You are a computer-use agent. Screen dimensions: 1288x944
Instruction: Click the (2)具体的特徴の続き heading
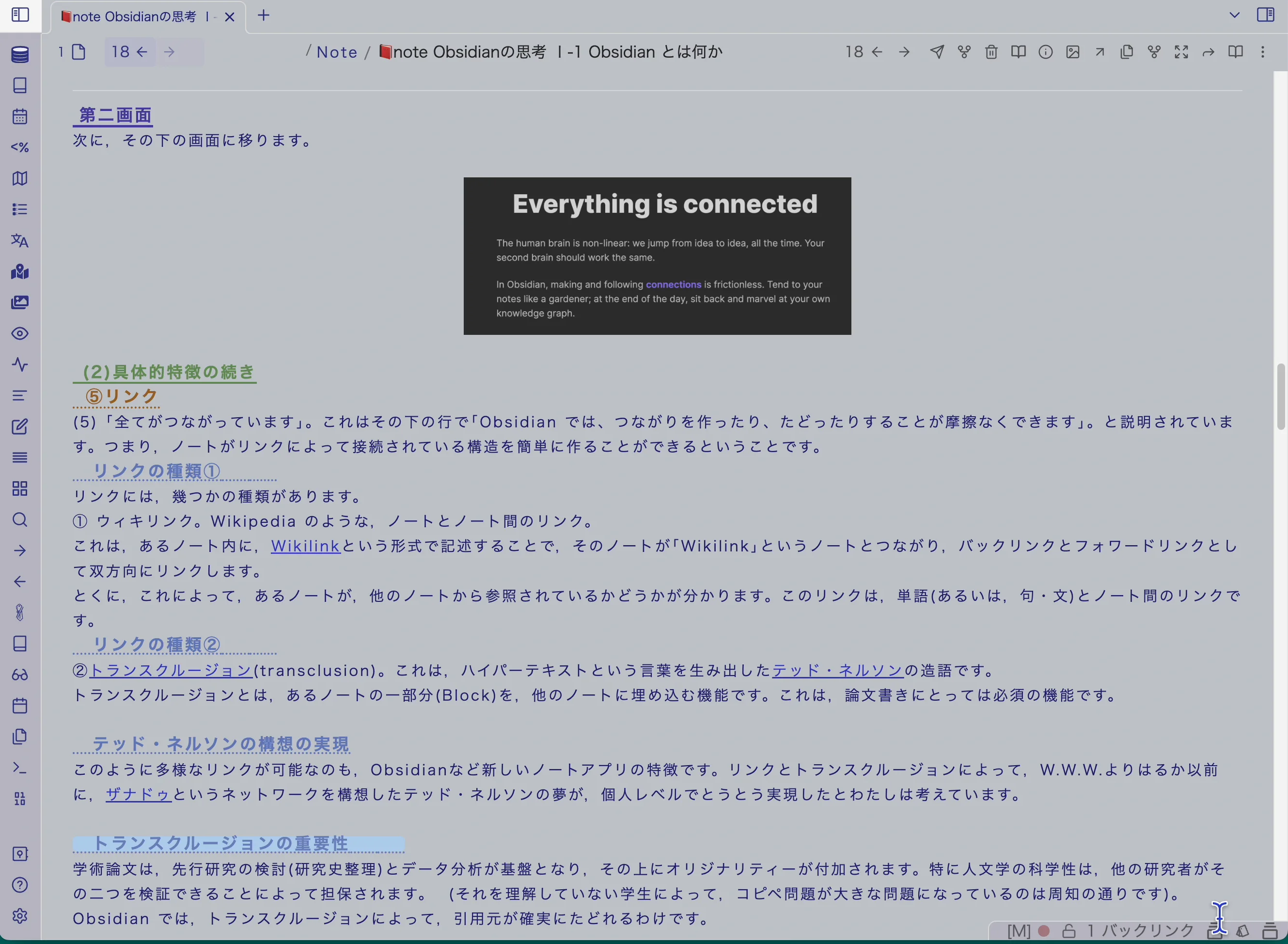pos(168,372)
